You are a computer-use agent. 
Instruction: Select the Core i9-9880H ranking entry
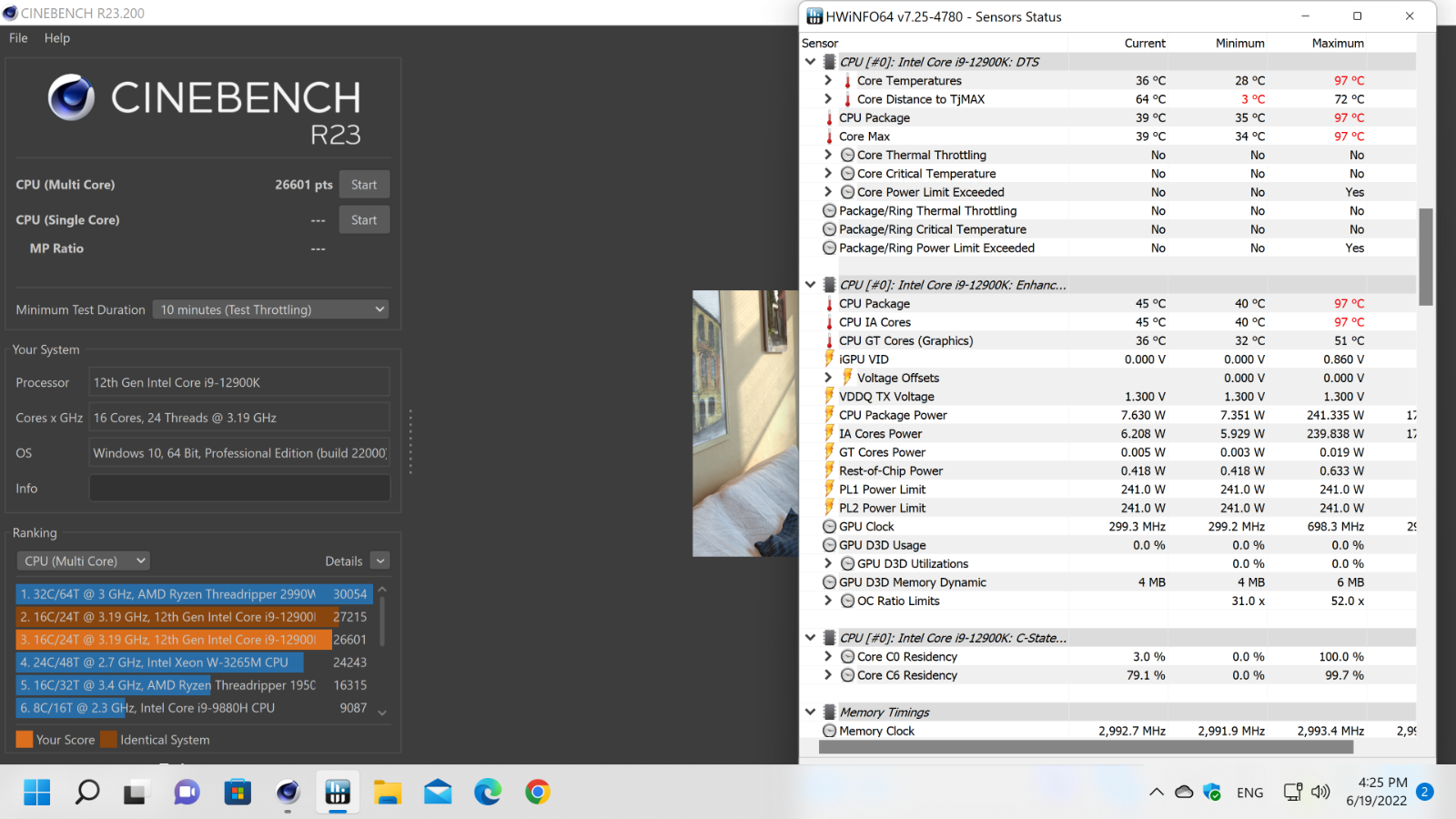coord(194,708)
